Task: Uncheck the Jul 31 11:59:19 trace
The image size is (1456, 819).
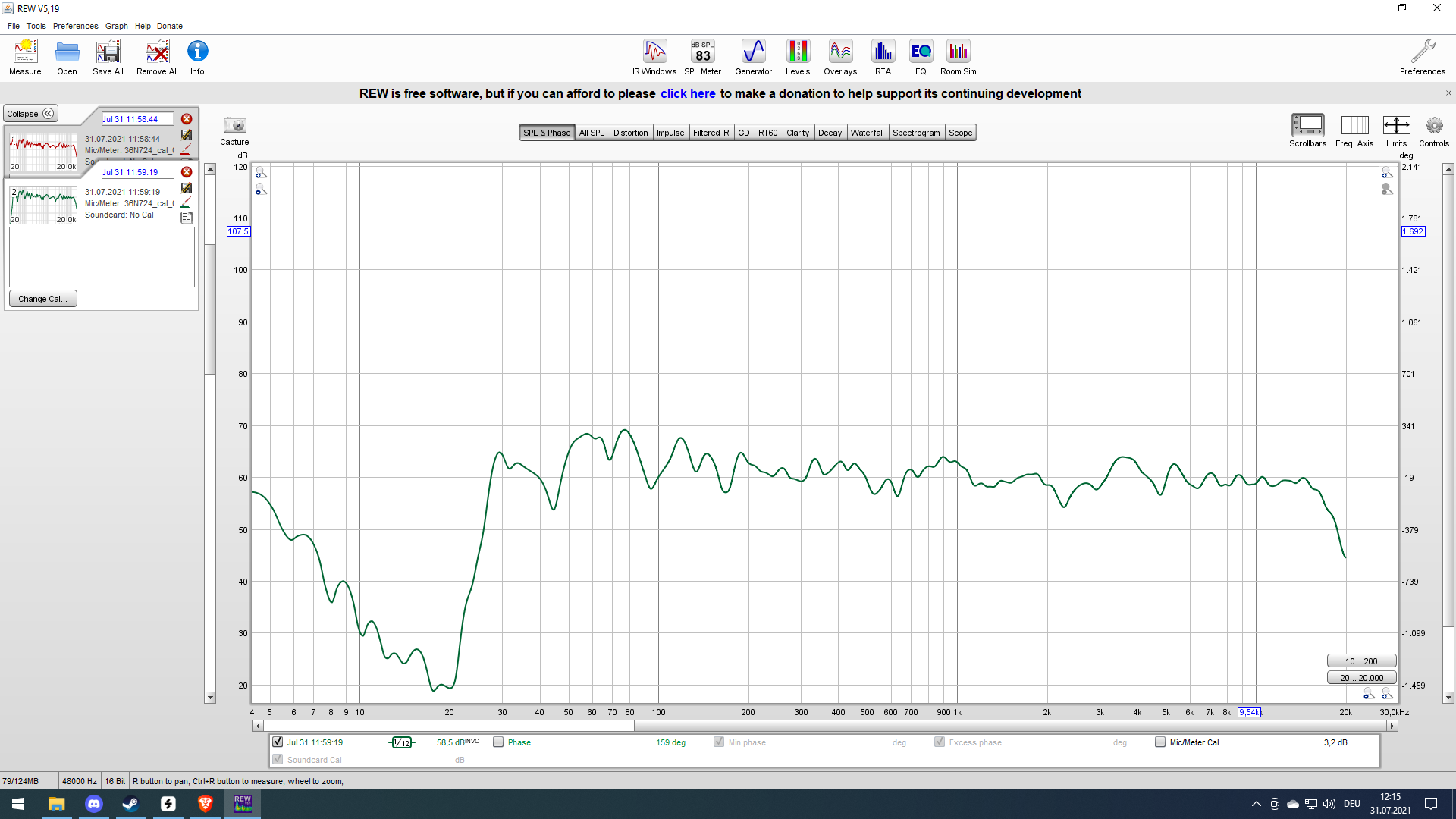Action: [278, 742]
